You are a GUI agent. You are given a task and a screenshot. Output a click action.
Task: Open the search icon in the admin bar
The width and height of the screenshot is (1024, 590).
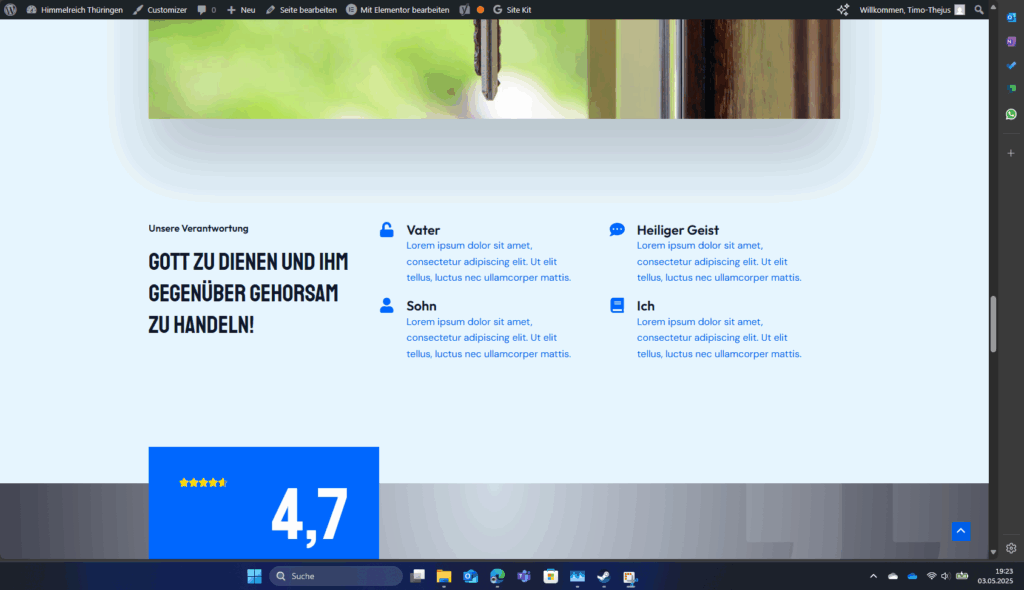(978, 9)
